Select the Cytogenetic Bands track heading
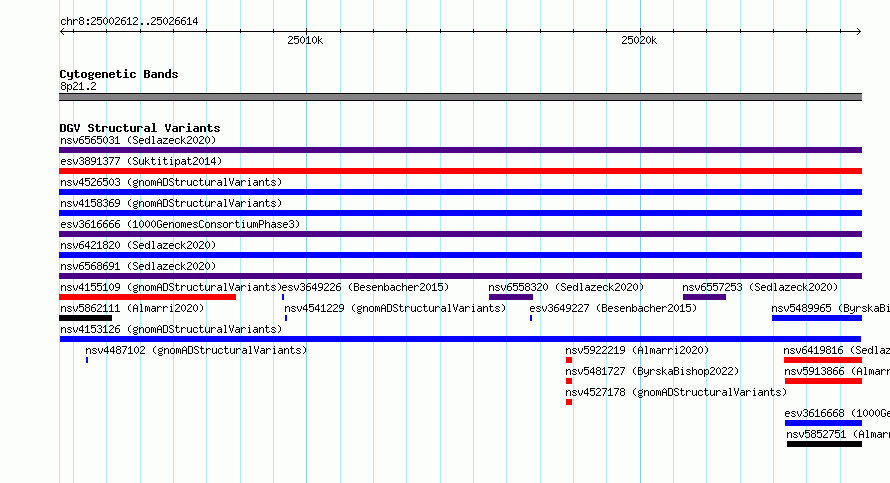This screenshot has width=890, height=483. point(119,74)
